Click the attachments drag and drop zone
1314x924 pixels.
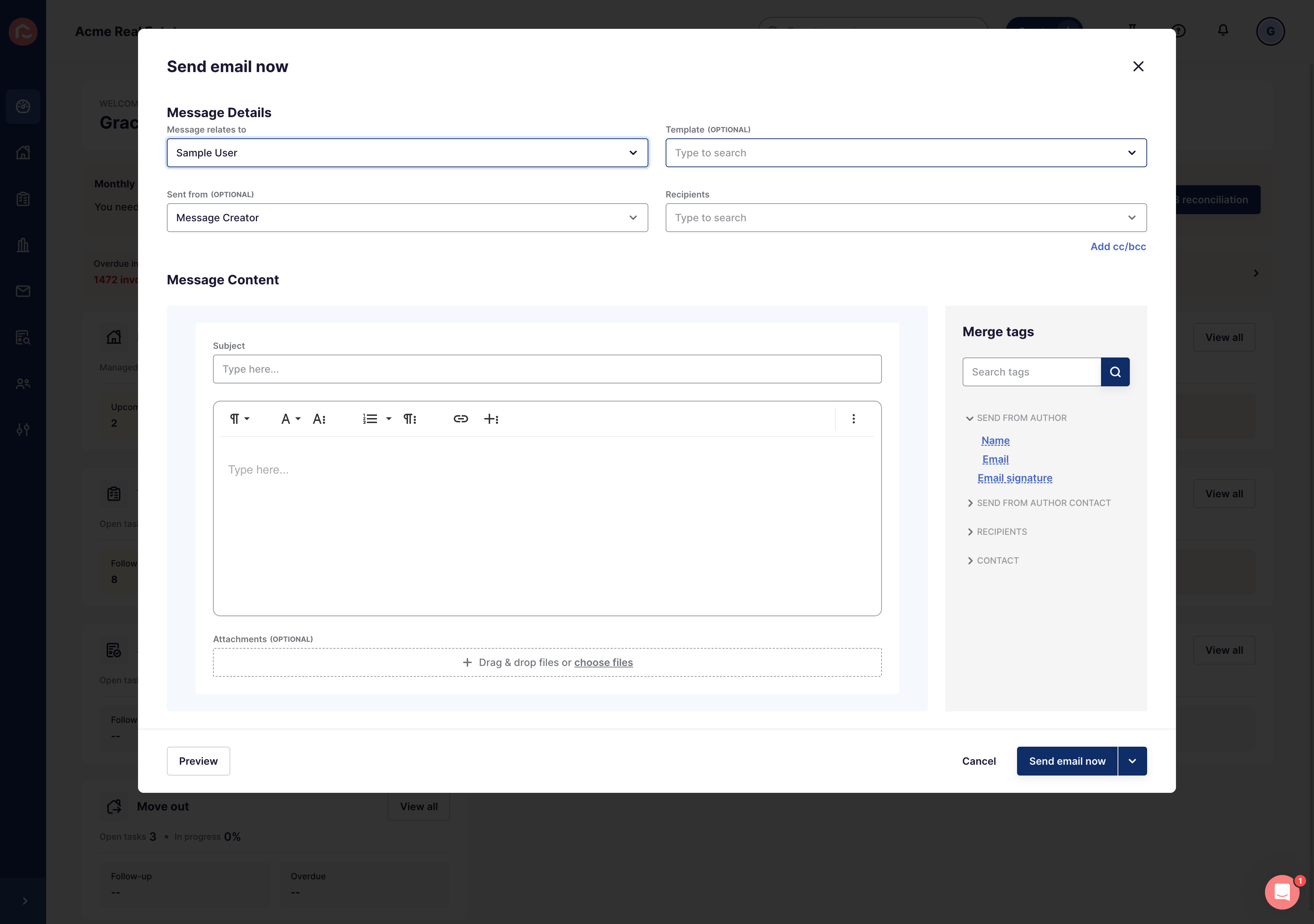(x=547, y=662)
